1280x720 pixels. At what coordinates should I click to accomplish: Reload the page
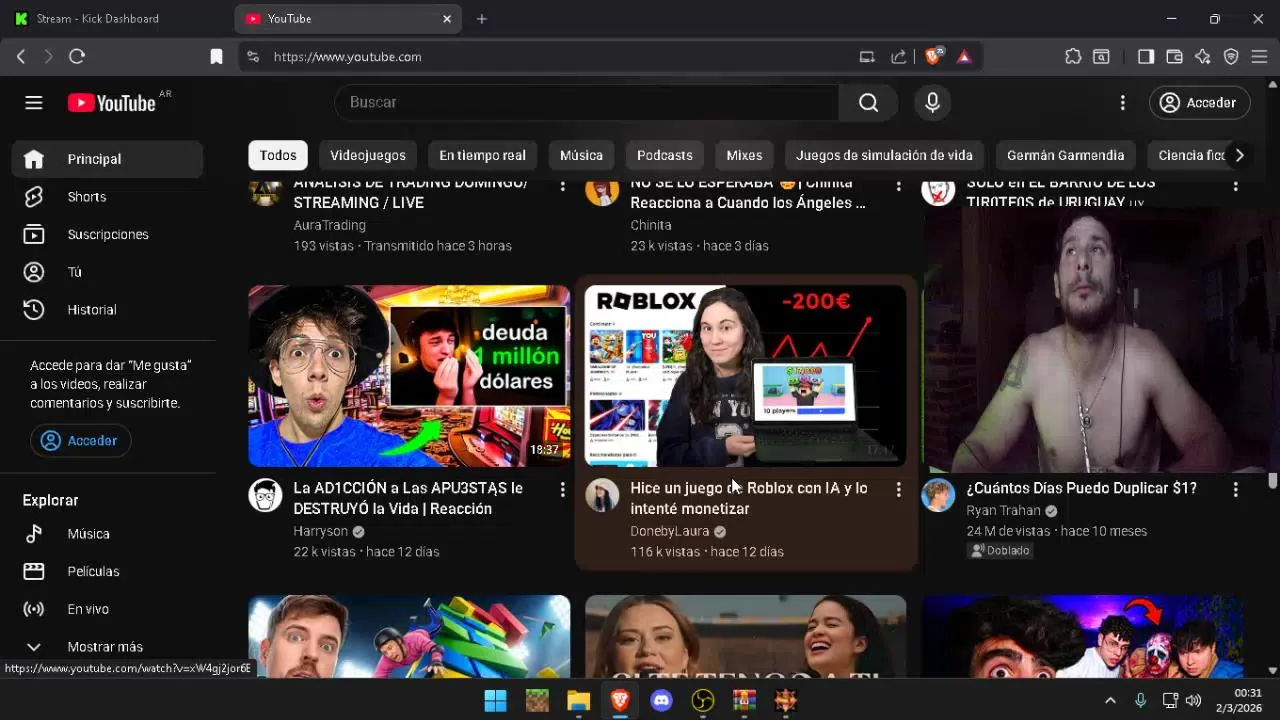(77, 57)
